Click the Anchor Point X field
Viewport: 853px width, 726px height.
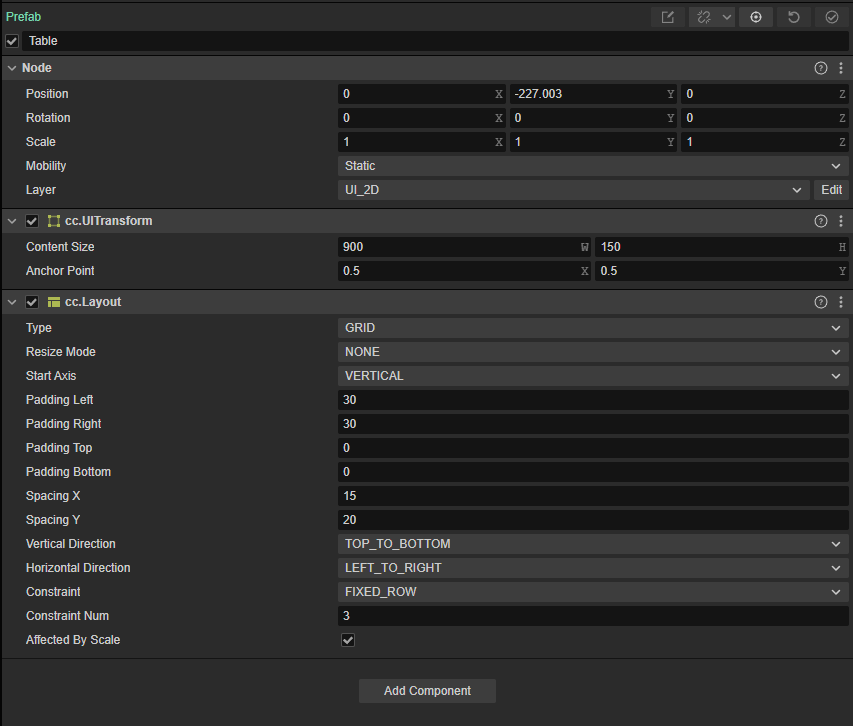click(x=465, y=271)
